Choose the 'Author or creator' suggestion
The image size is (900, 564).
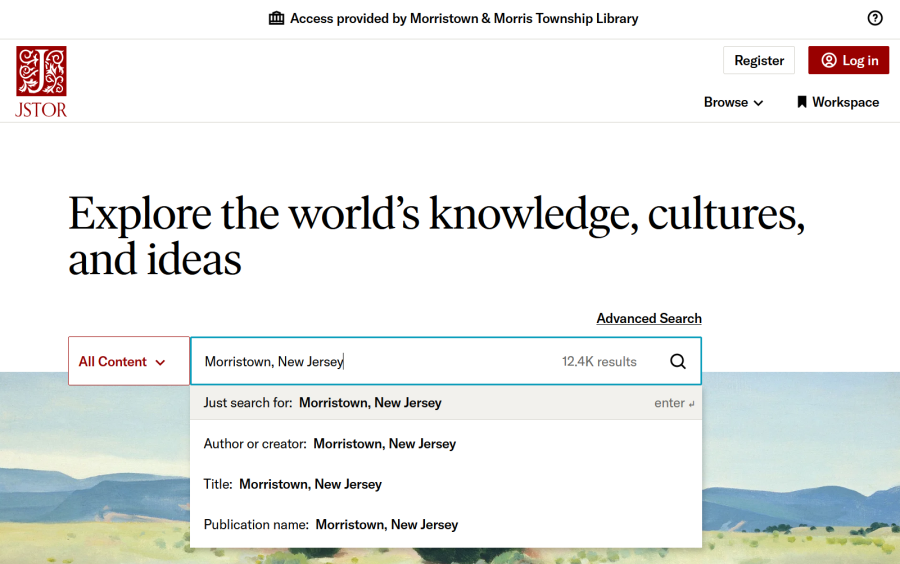[x=329, y=443]
